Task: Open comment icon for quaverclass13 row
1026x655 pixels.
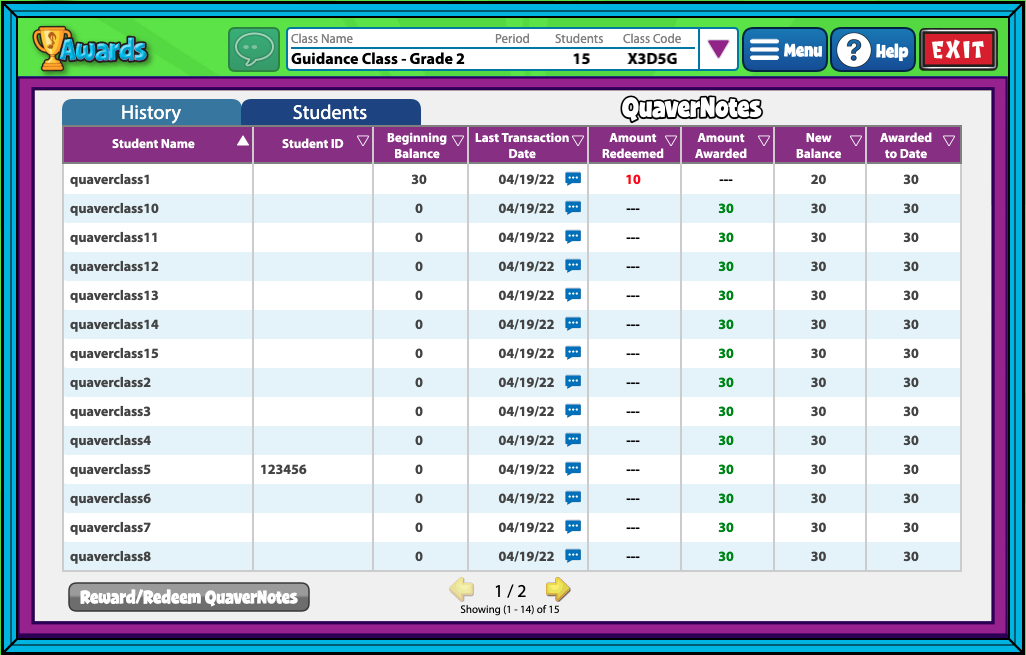Action: tap(573, 295)
